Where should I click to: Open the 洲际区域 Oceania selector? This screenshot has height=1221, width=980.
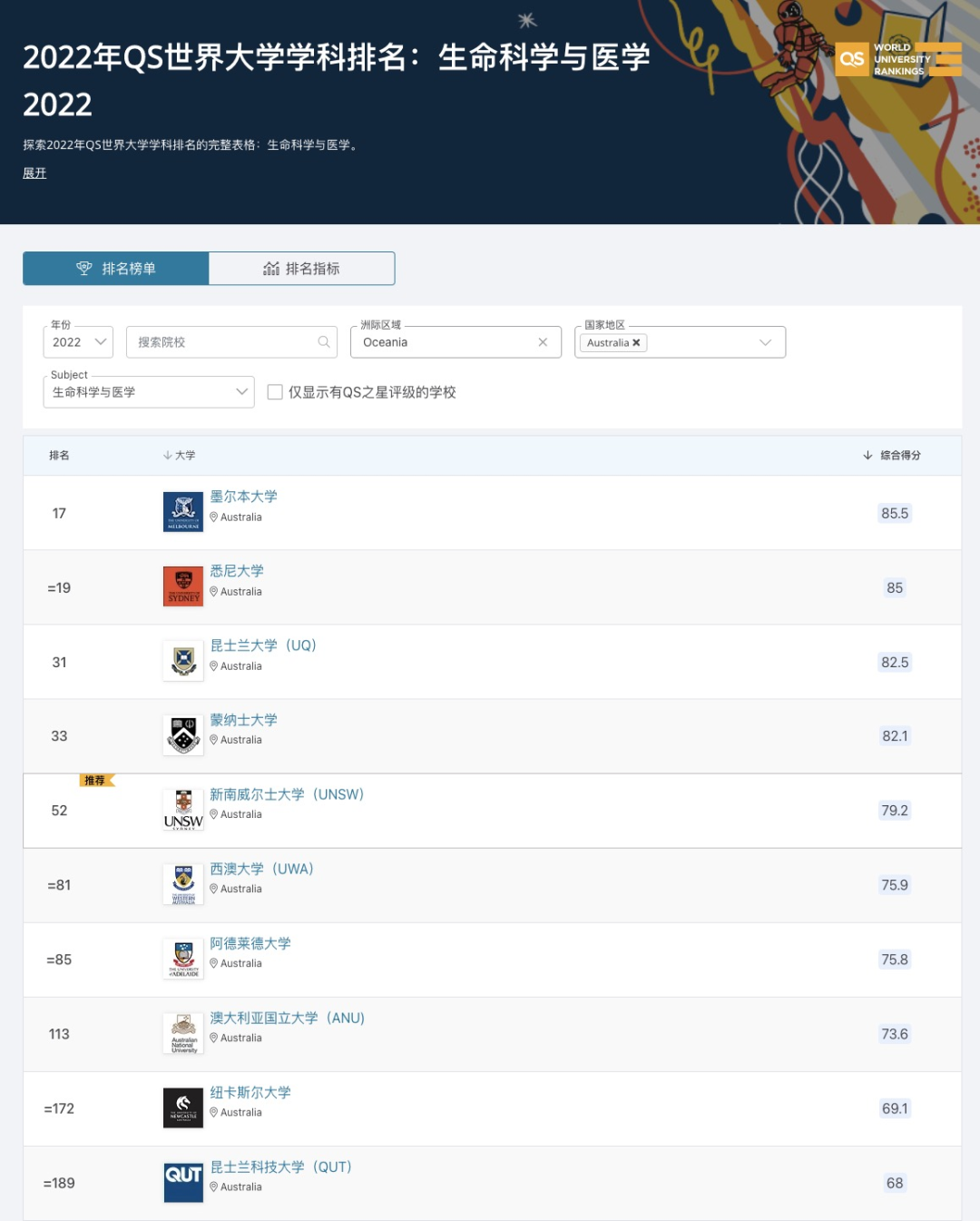click(x=456, y=342)
